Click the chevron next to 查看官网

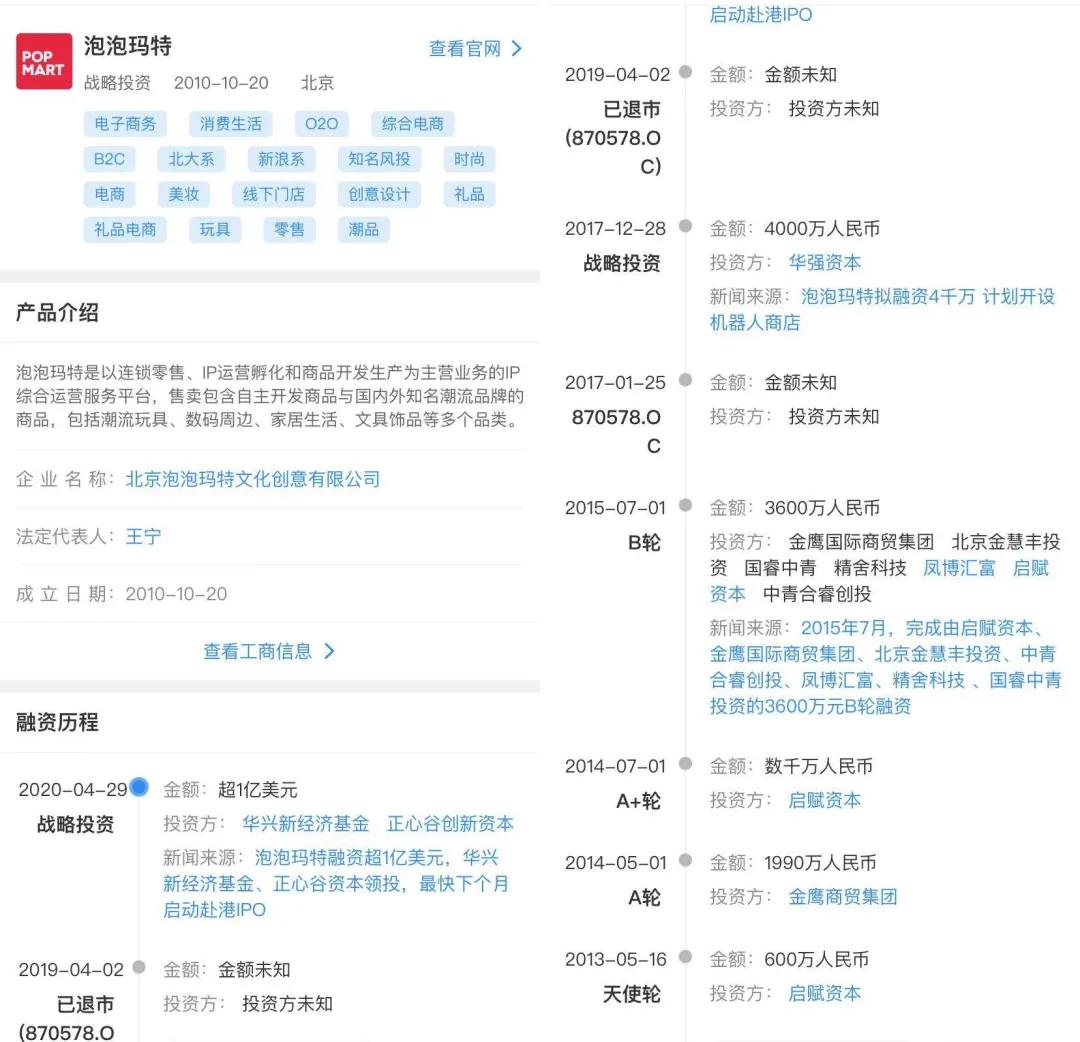point(517,49)
